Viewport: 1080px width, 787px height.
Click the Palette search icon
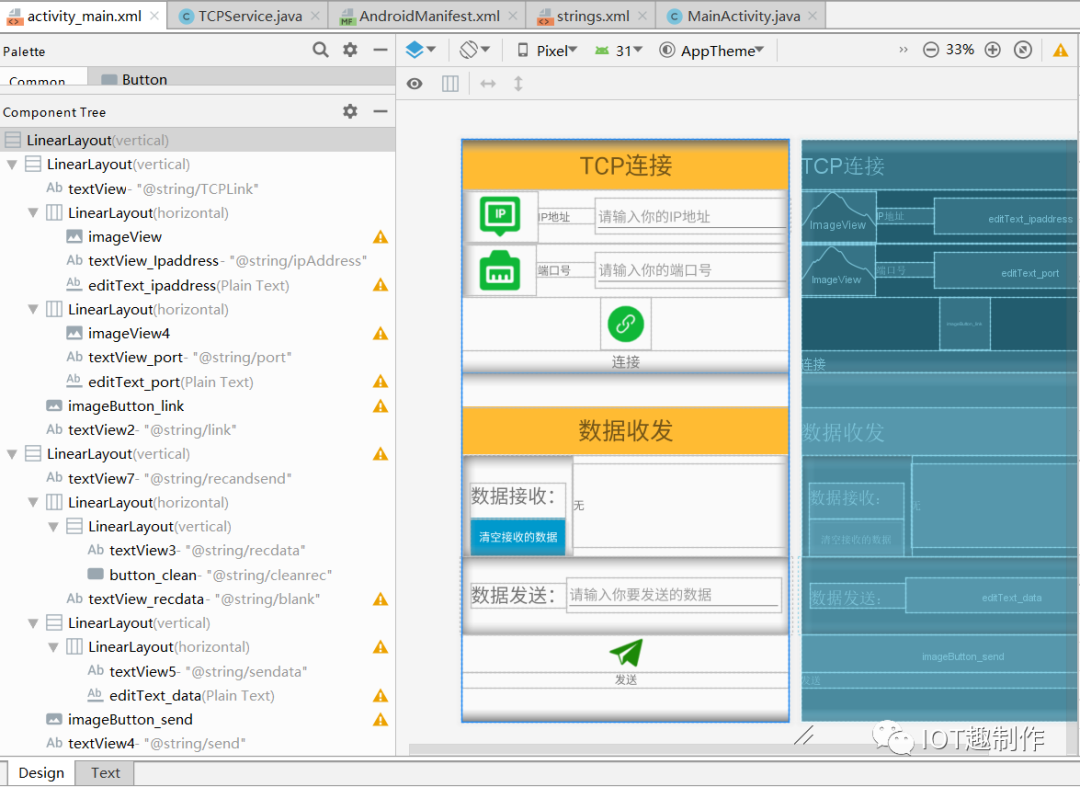(x=320, y=50)
